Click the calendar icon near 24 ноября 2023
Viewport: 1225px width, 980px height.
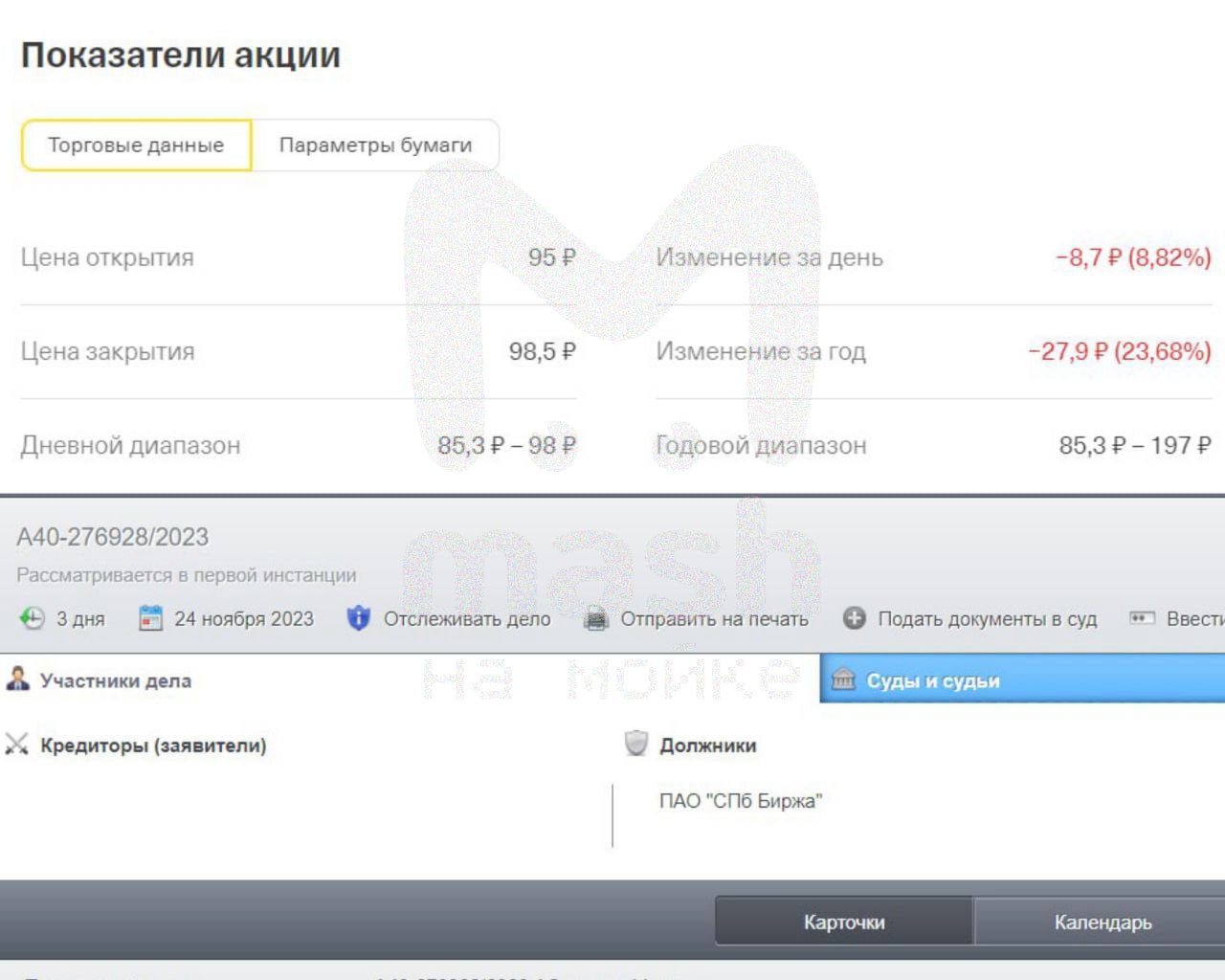point(150,618)
